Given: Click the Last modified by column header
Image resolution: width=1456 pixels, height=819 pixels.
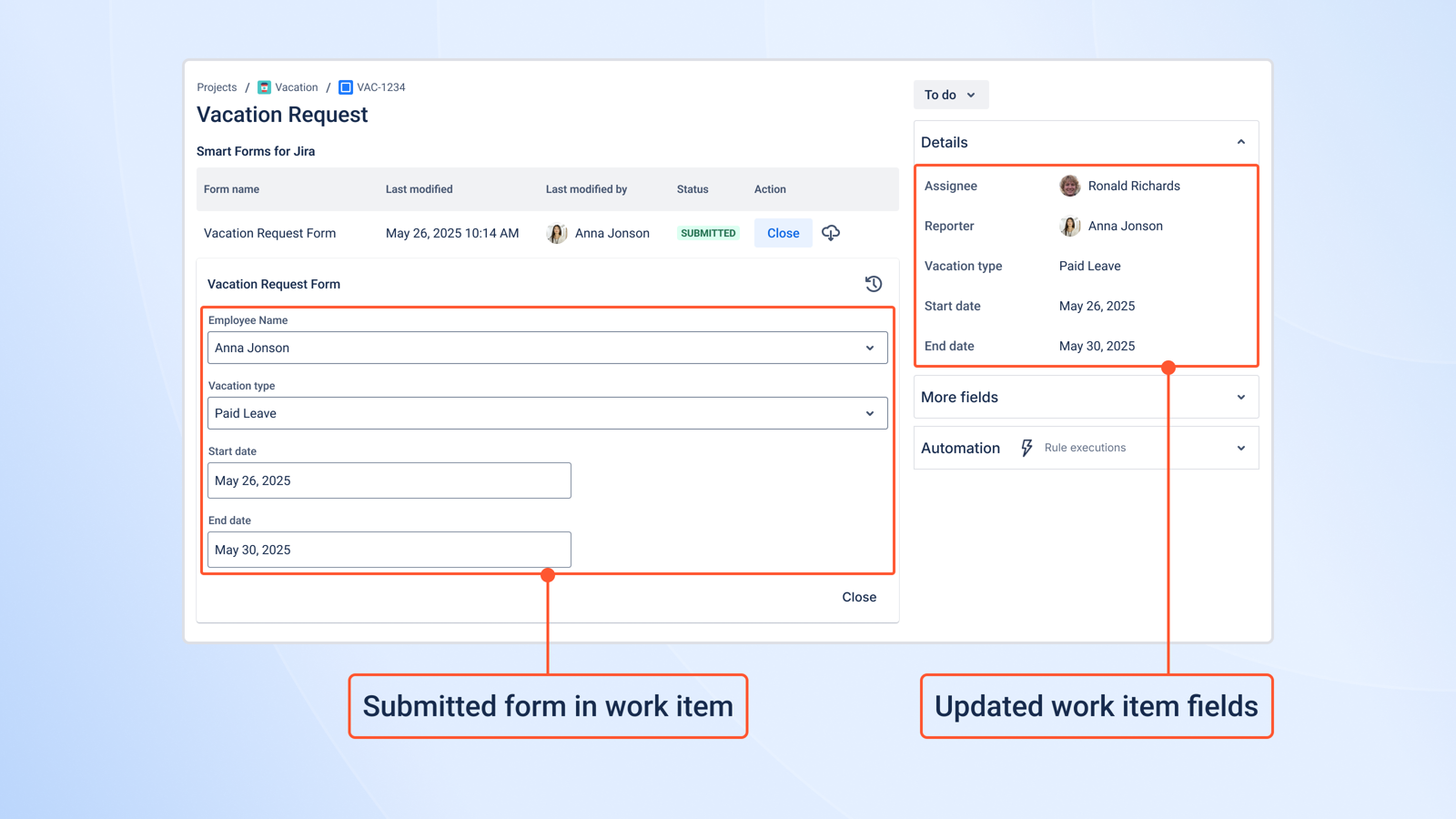Looking at the screenshot, I should point(587,189).
